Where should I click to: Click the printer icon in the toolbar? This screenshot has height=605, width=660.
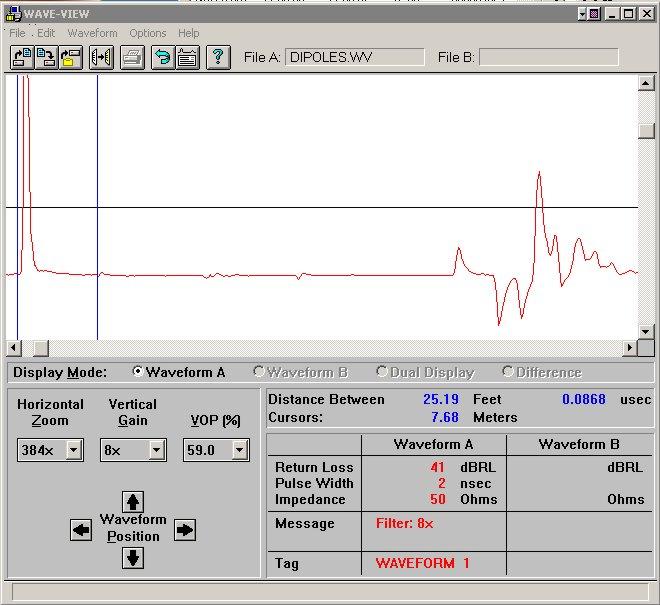(133, 57)
